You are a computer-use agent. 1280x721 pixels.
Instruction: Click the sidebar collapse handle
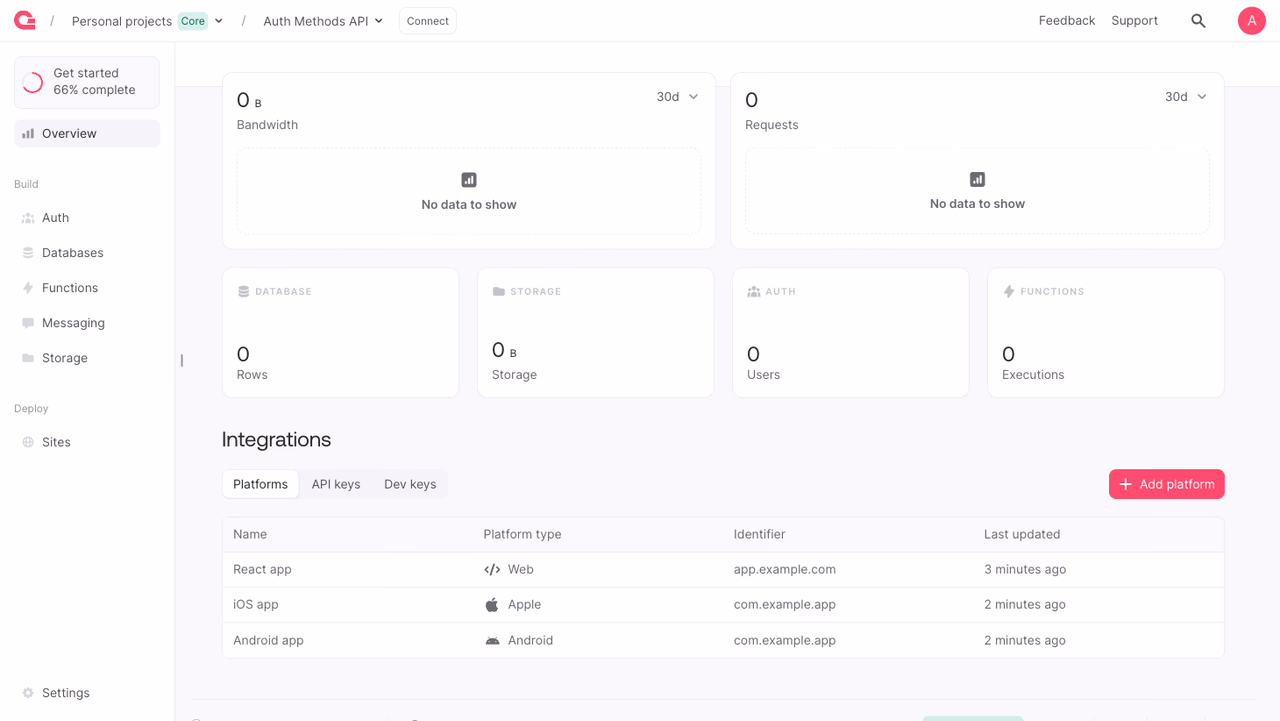pos(181,360)
